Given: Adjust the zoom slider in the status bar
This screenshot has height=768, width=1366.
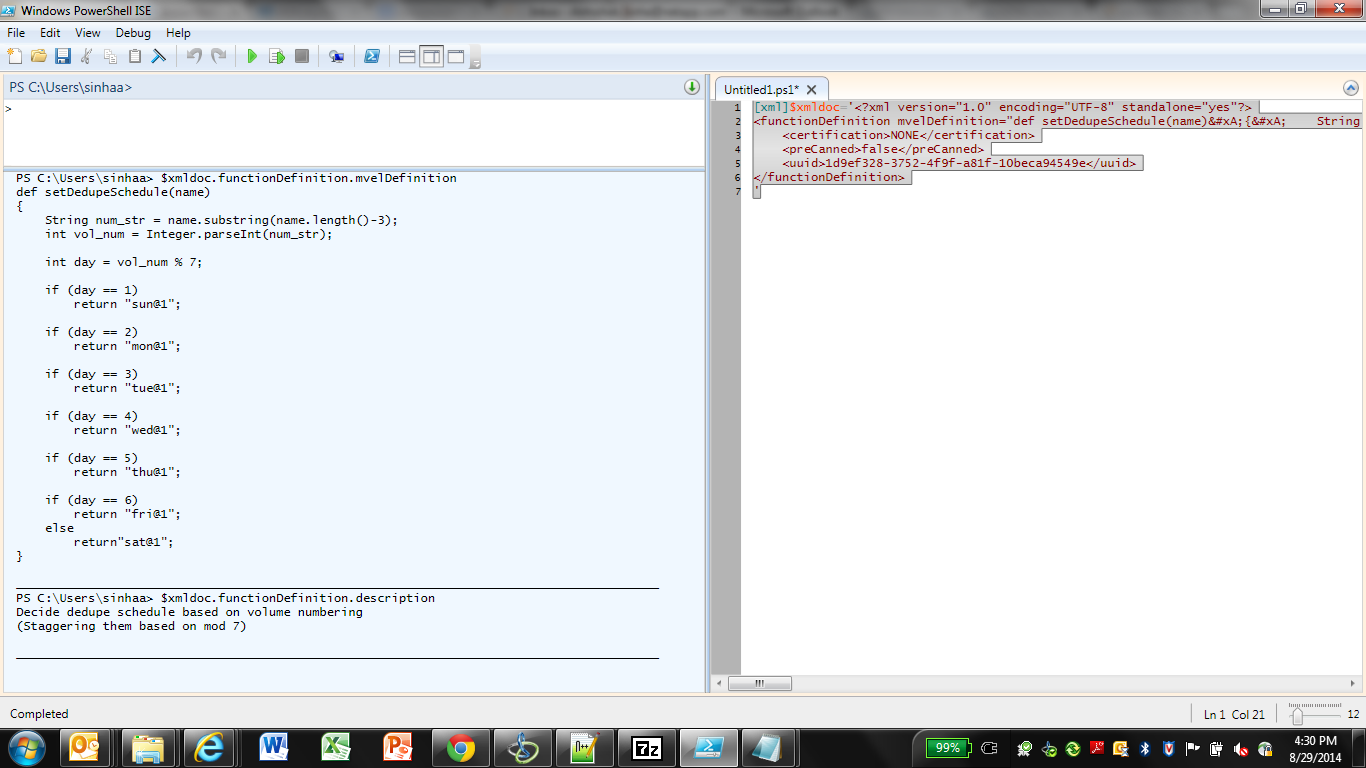Looking at the screenshot, I should pyautogui.click(x=1297, y=714).
